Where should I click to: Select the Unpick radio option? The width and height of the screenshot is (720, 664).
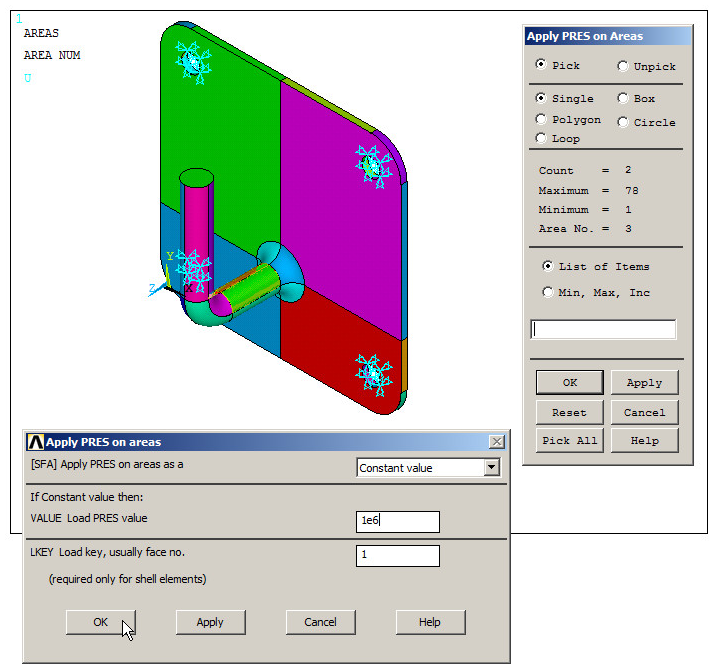point(623,66)
